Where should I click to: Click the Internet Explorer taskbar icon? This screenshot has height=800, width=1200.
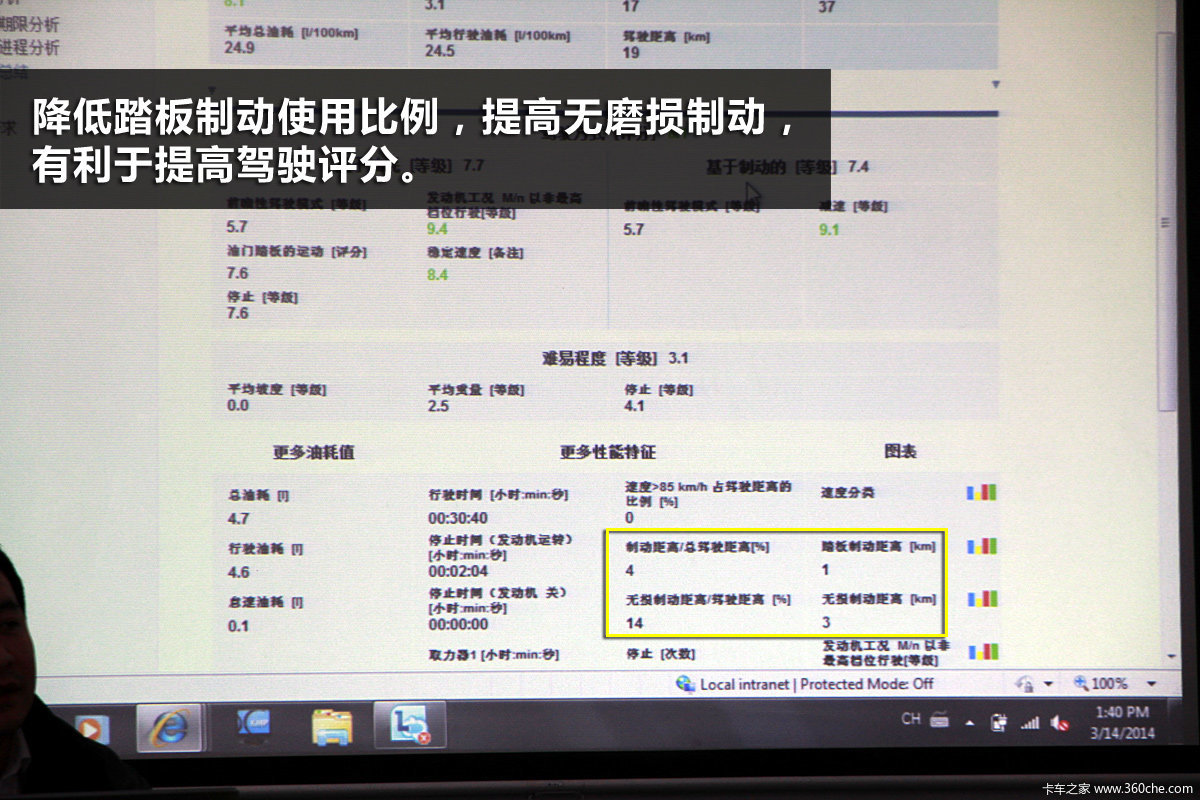click(x=169, y=727)
